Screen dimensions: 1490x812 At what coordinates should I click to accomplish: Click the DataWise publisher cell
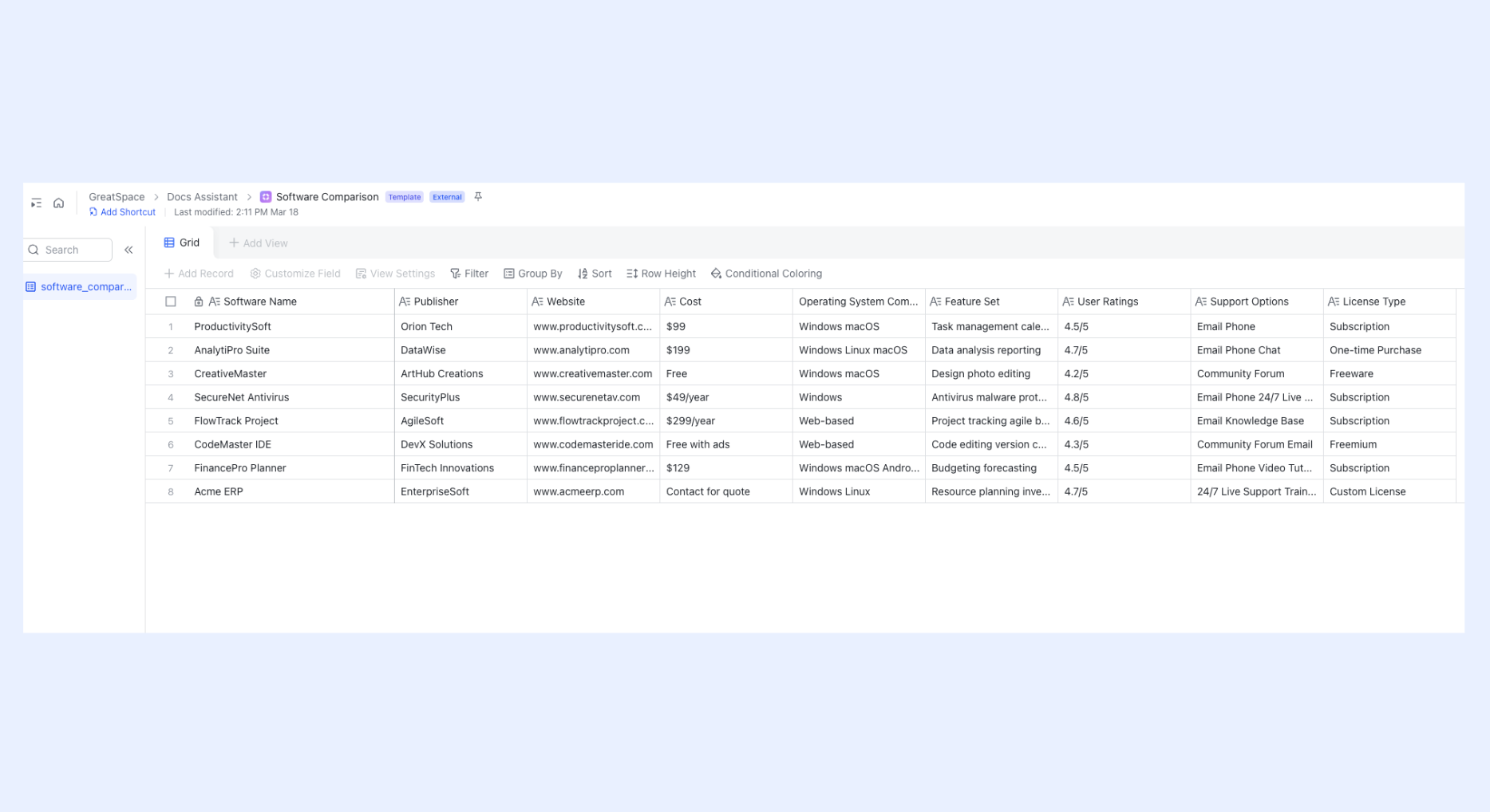coord(460,350)
